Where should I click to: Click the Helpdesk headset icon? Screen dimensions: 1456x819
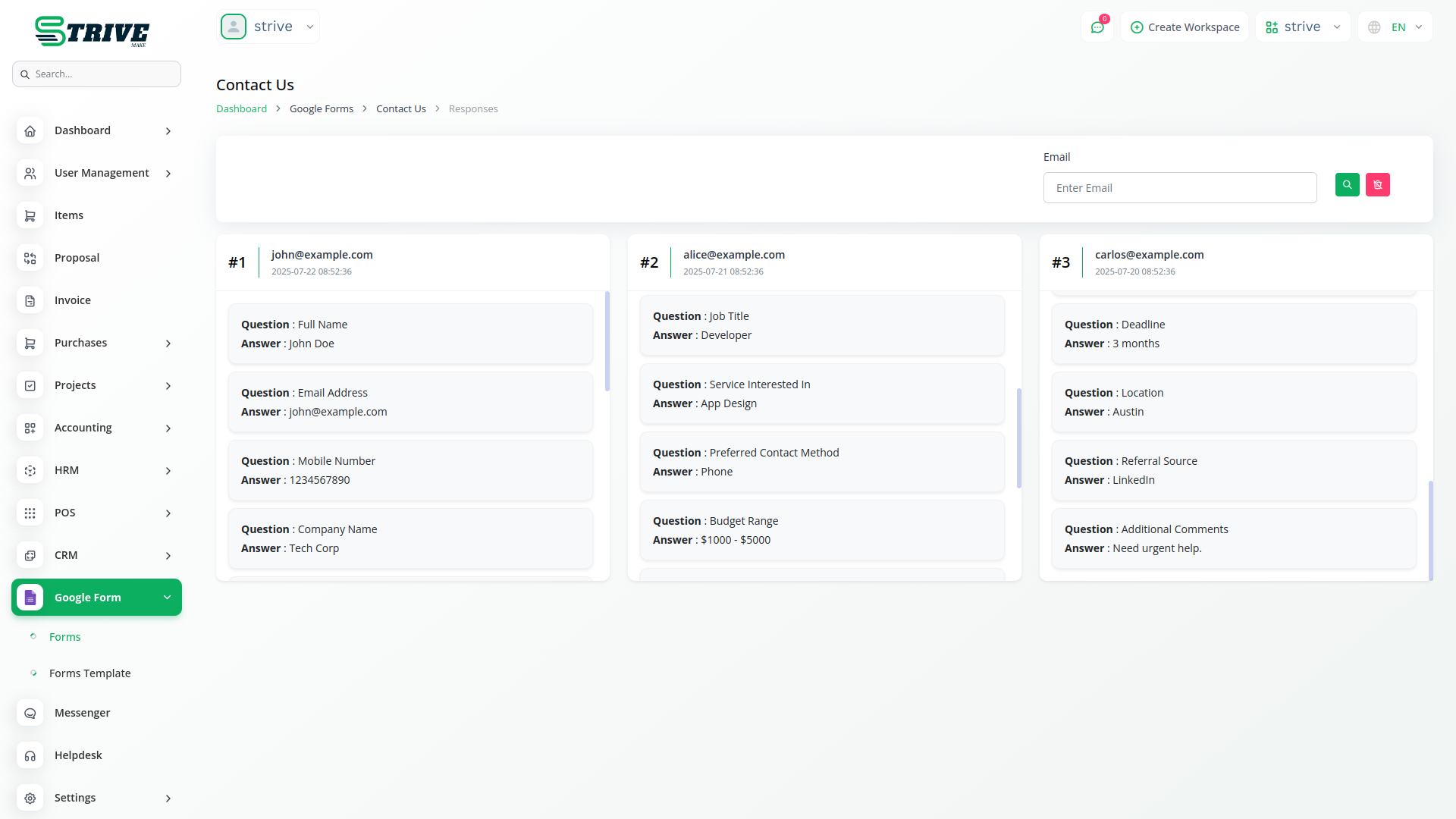pos(30,756)
